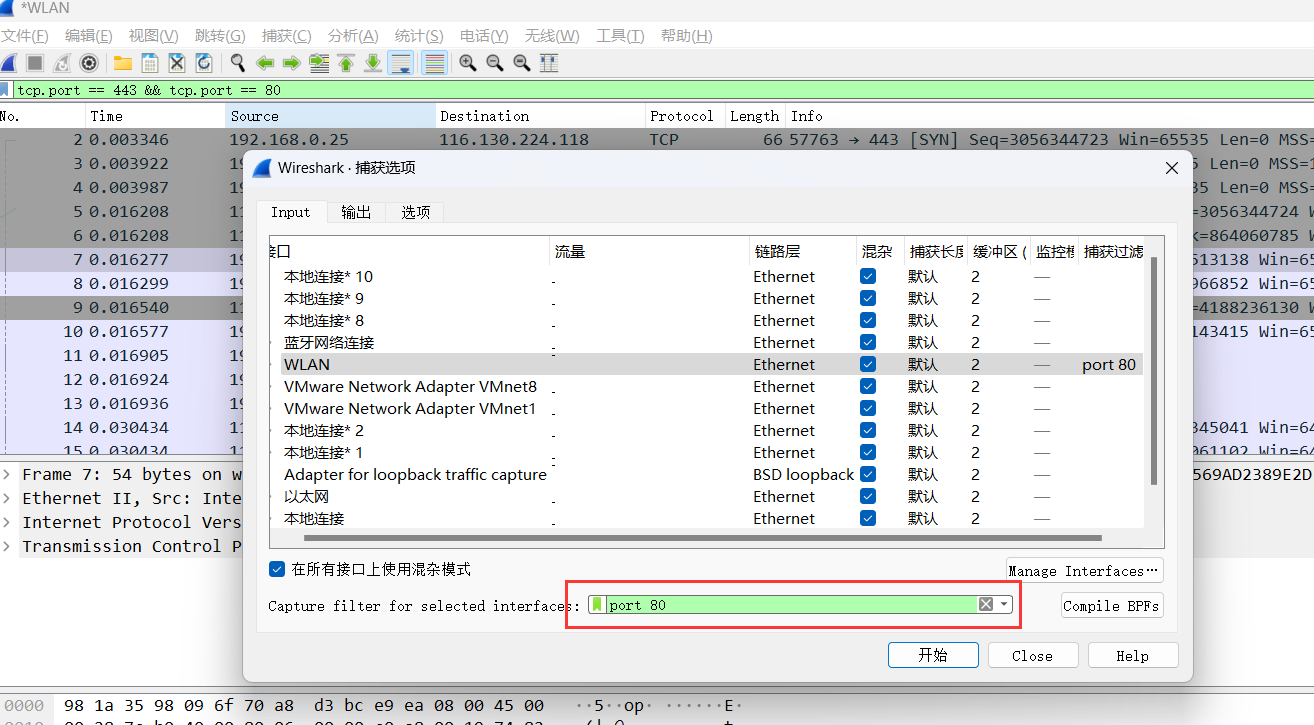The image size is (1314, 725).
Task: Click the bookmark icon in the capture filter field
Action: (598, 604)
